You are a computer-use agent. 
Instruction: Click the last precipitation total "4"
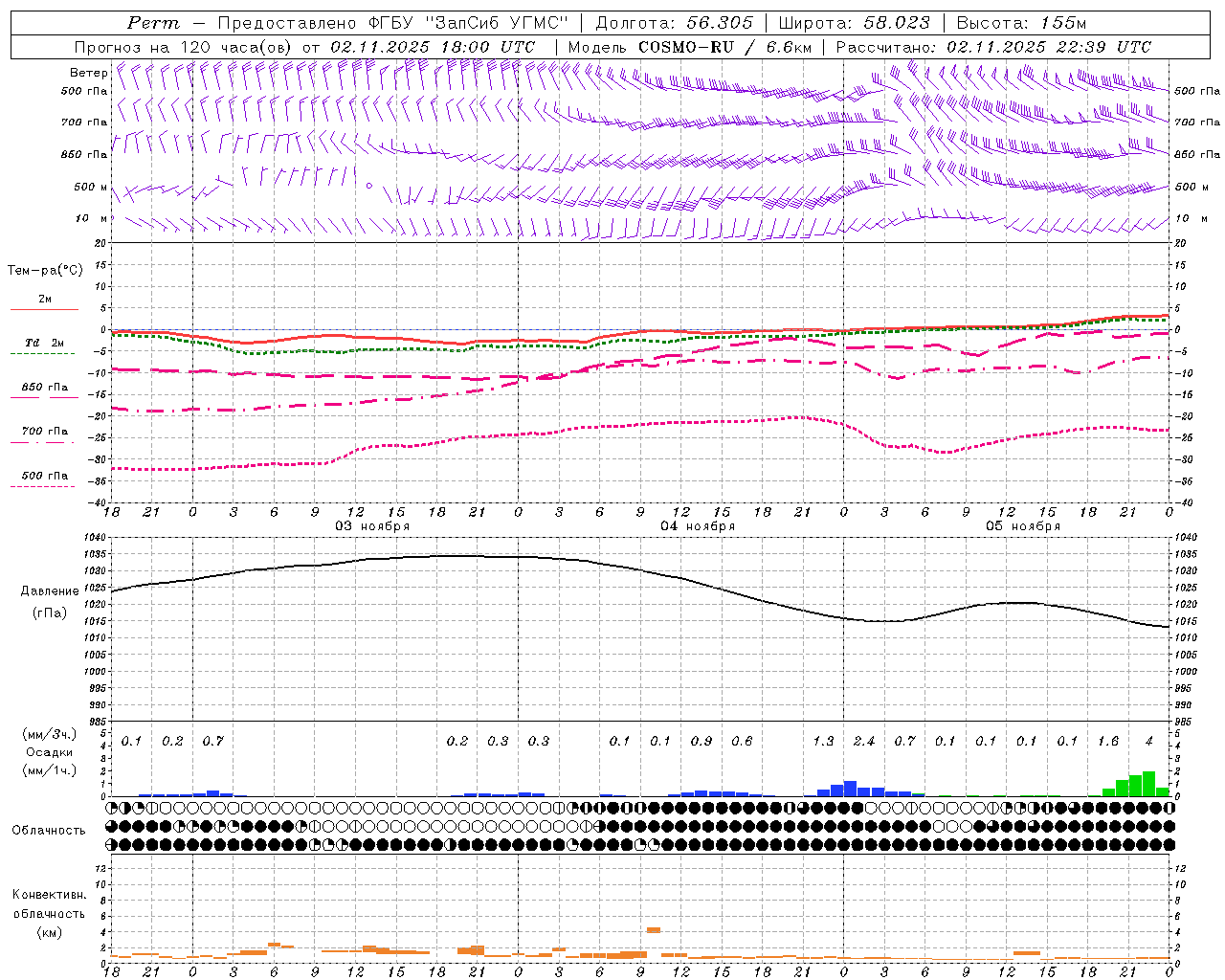1149,741
